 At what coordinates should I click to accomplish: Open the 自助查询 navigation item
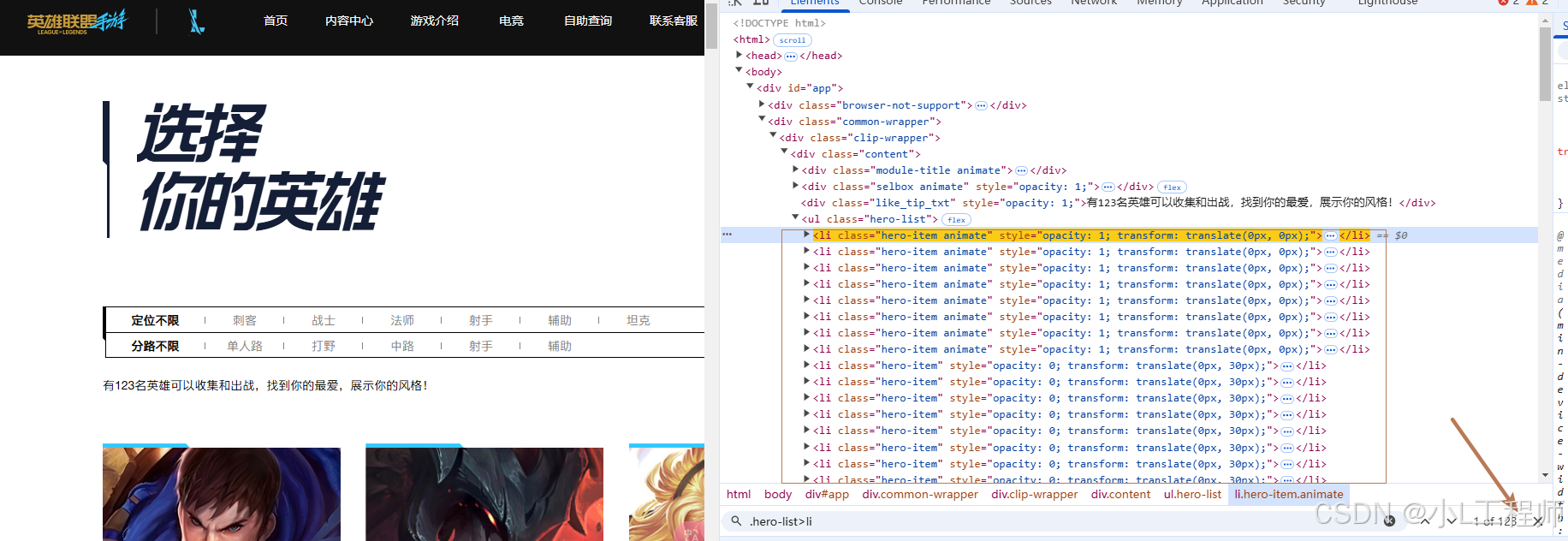click(588, 21)
